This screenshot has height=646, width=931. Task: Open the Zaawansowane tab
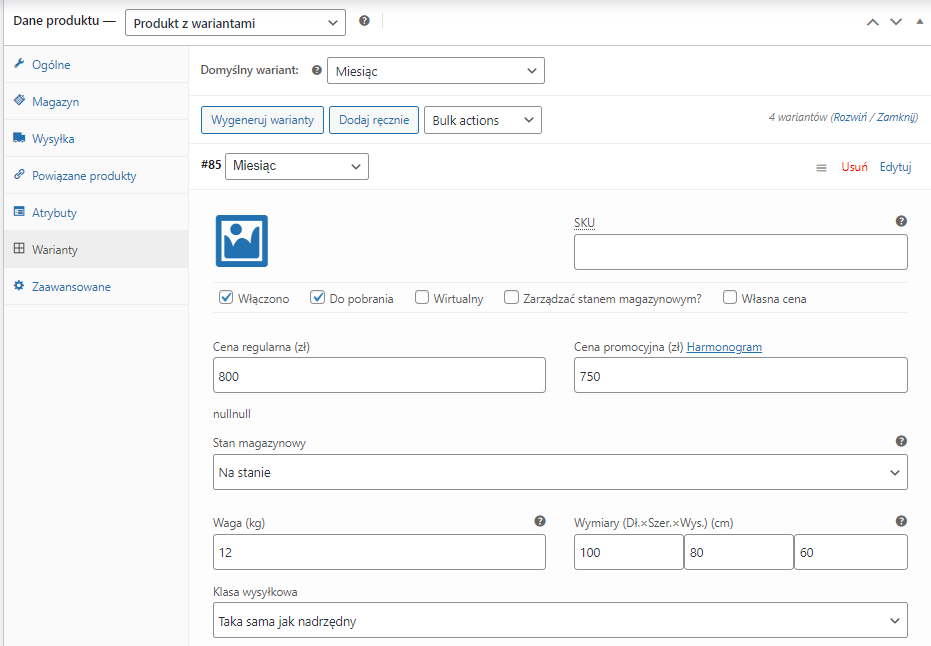click(96, 287)
